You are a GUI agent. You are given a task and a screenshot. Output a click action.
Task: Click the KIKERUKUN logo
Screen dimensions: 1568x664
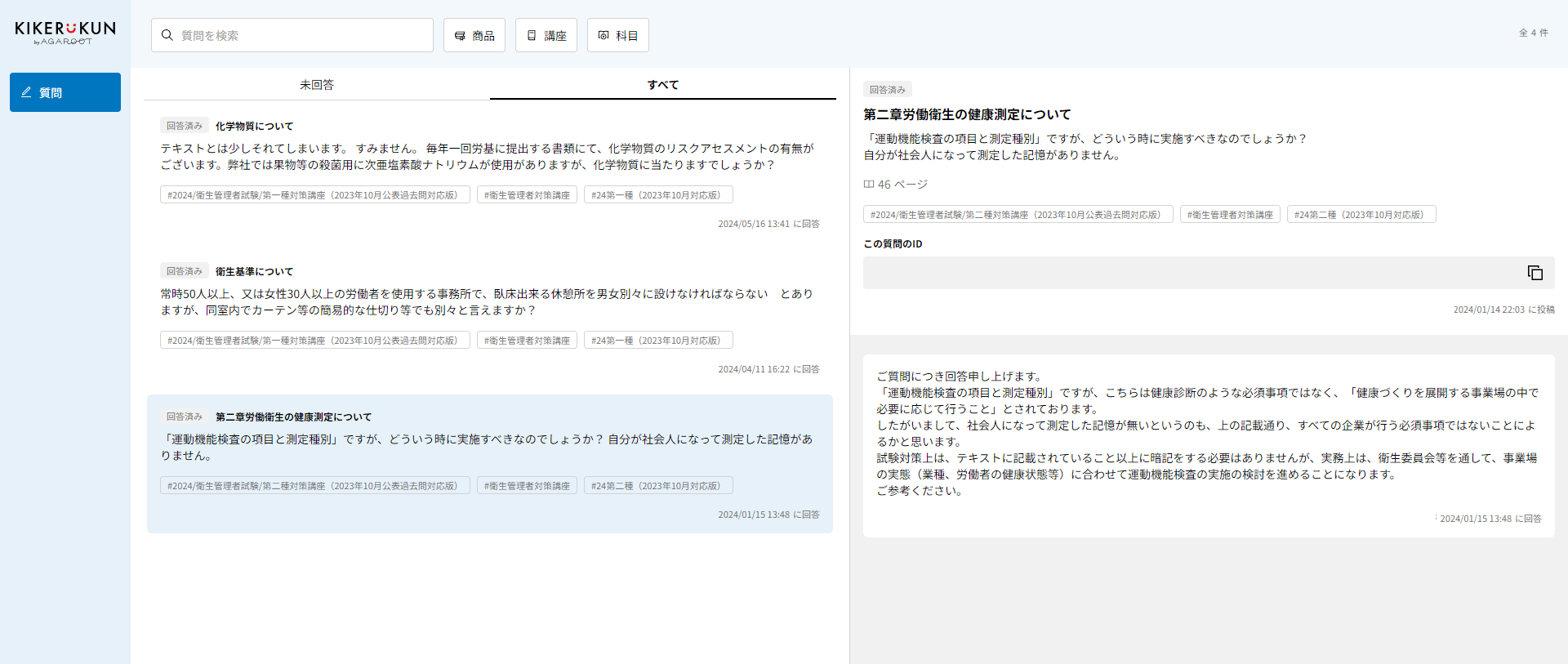point(65,32)
